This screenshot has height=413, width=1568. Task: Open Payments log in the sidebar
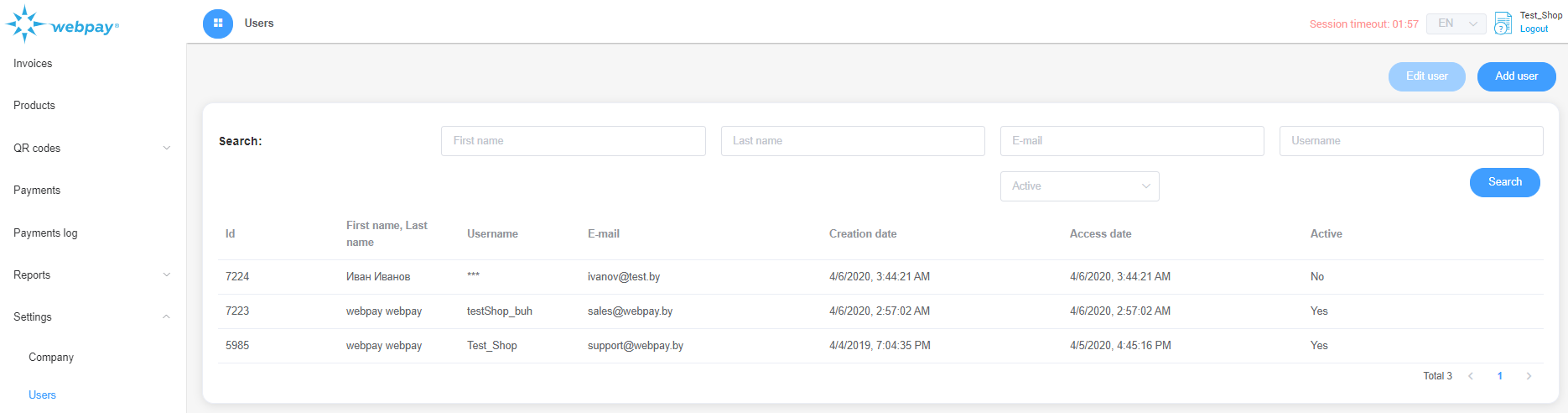(45, 233)
